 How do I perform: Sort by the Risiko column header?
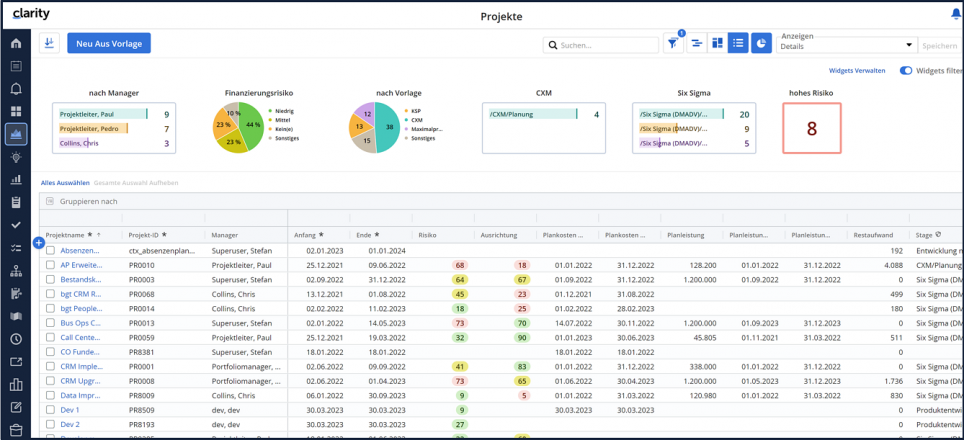click(x=428, y=235)
